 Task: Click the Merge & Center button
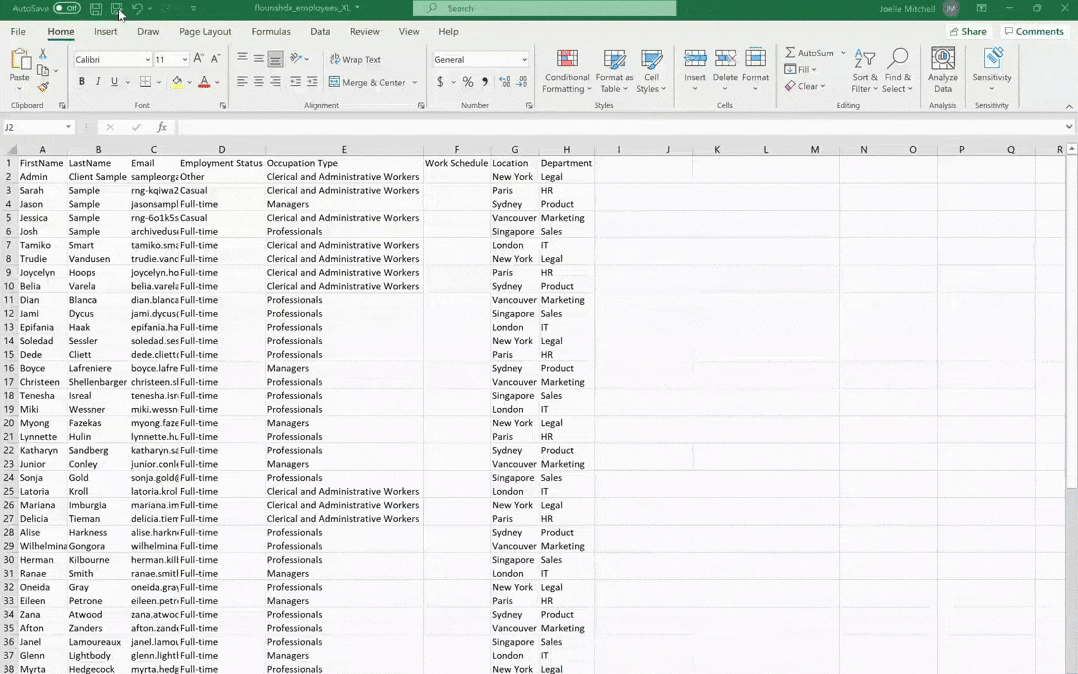click(x=367, y=83)
